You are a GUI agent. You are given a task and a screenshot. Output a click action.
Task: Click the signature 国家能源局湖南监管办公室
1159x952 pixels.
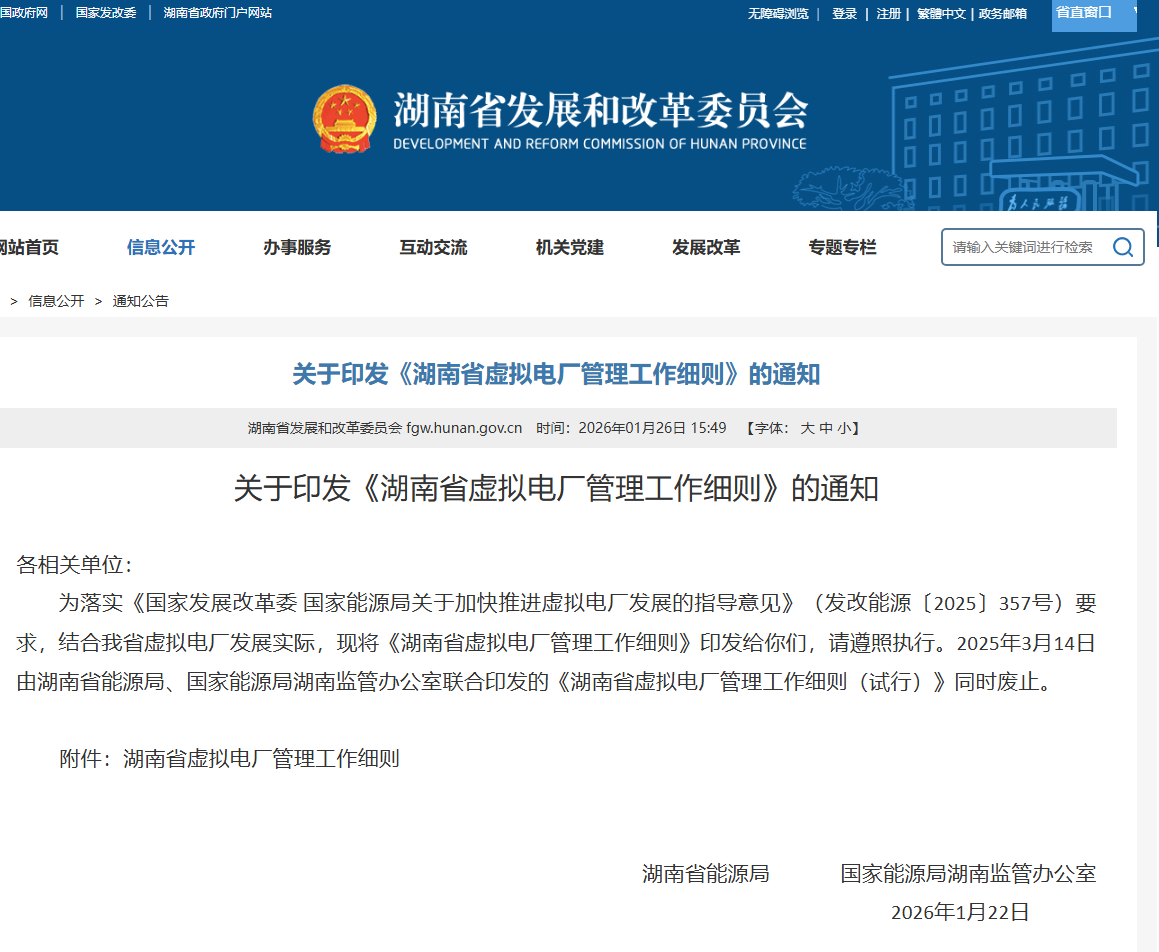tap(968, 874)
